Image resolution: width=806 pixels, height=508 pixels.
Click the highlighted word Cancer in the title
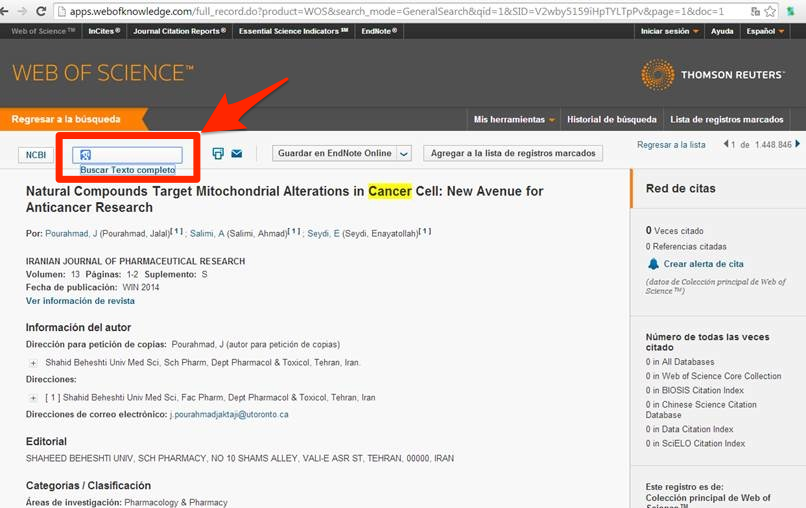[x=390, y=191]
